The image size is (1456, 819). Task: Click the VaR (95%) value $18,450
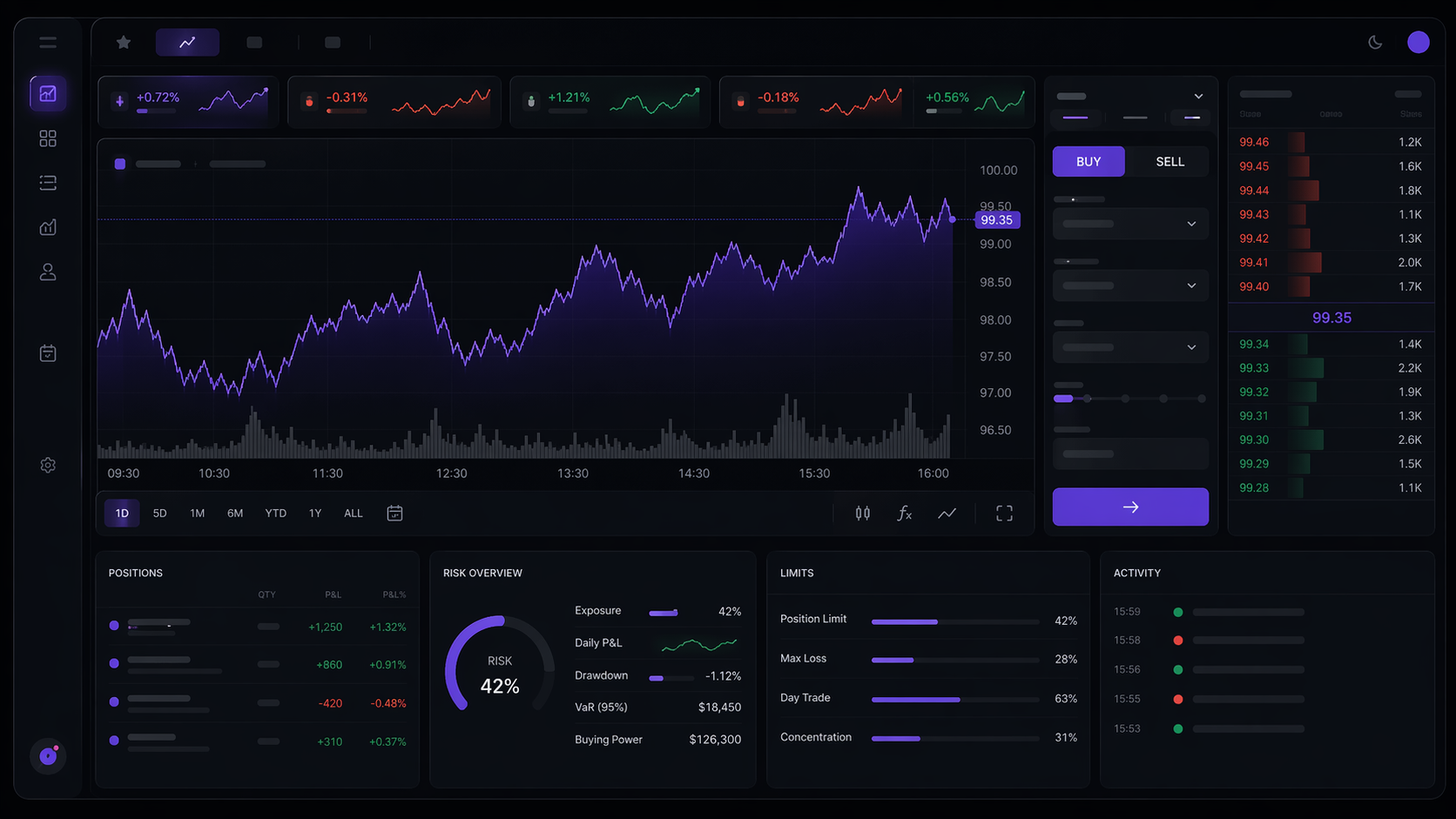719,707
